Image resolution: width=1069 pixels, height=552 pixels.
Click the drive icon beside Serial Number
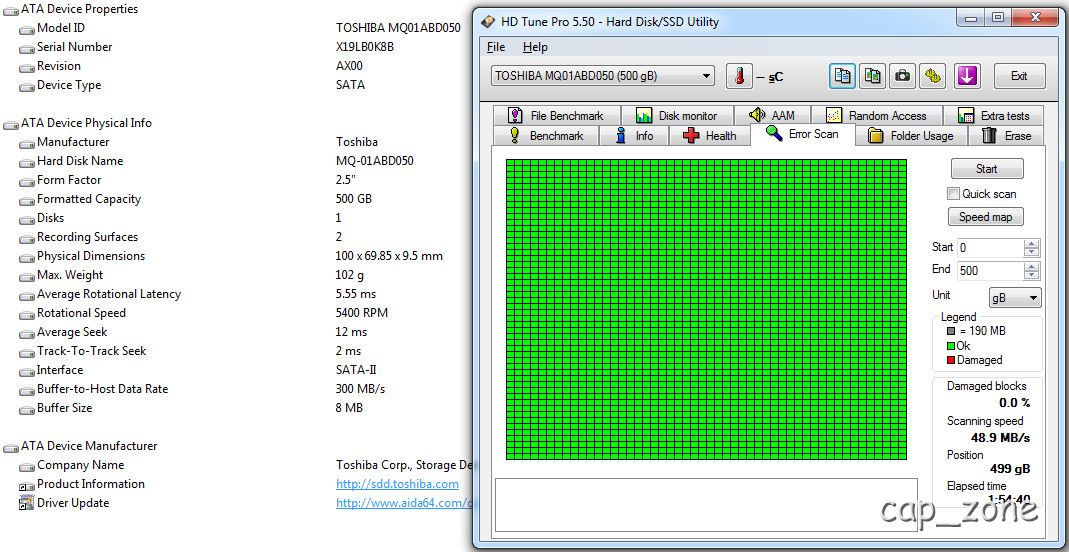27,48
